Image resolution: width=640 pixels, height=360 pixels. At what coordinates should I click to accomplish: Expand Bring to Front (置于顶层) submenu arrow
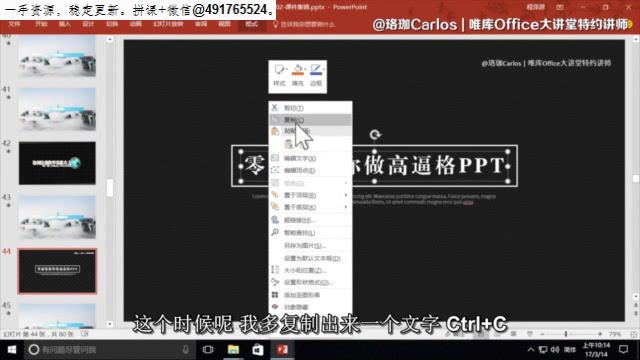click(346, 196)
